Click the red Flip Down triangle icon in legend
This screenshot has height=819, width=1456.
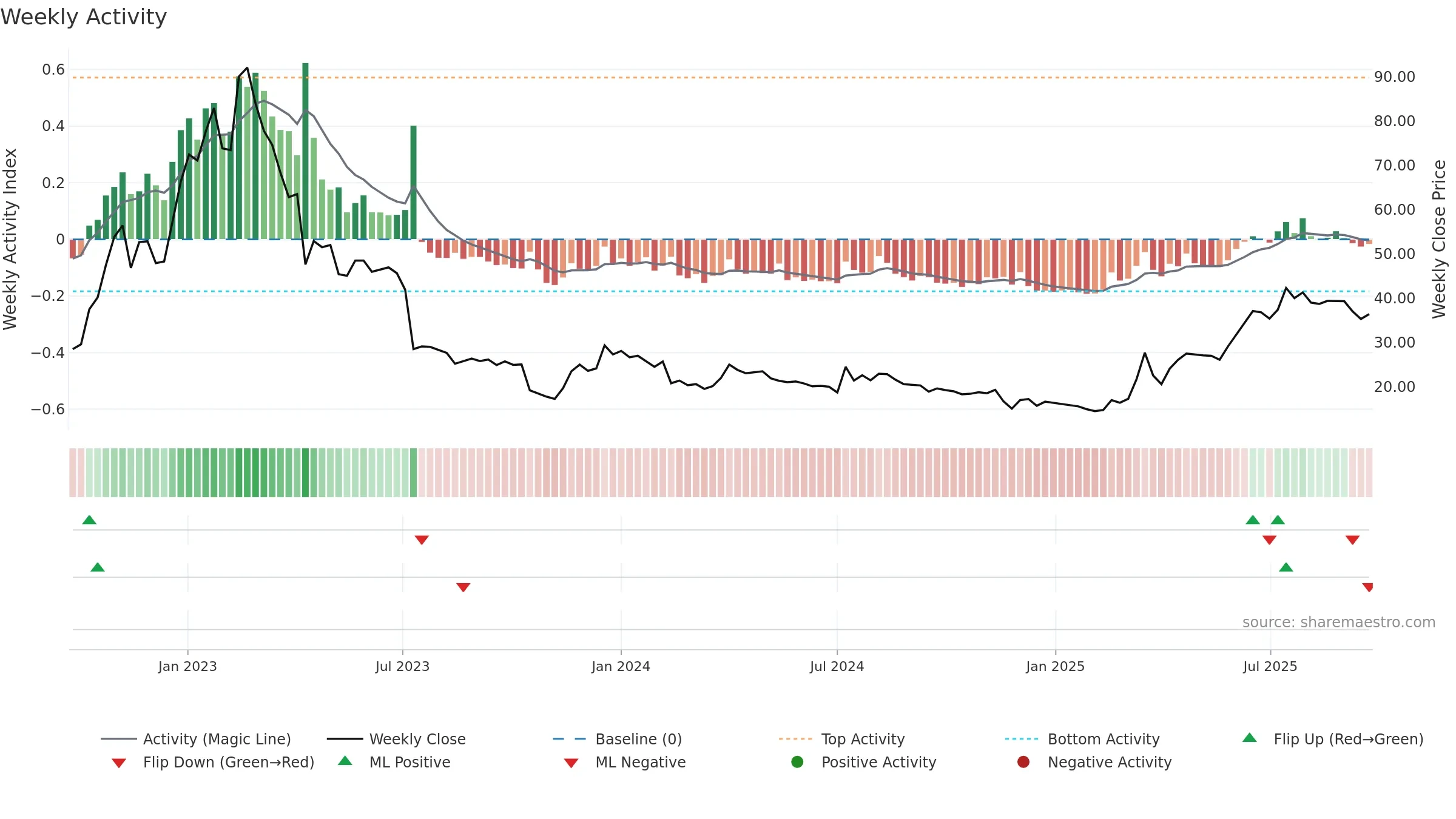(119, 763)
